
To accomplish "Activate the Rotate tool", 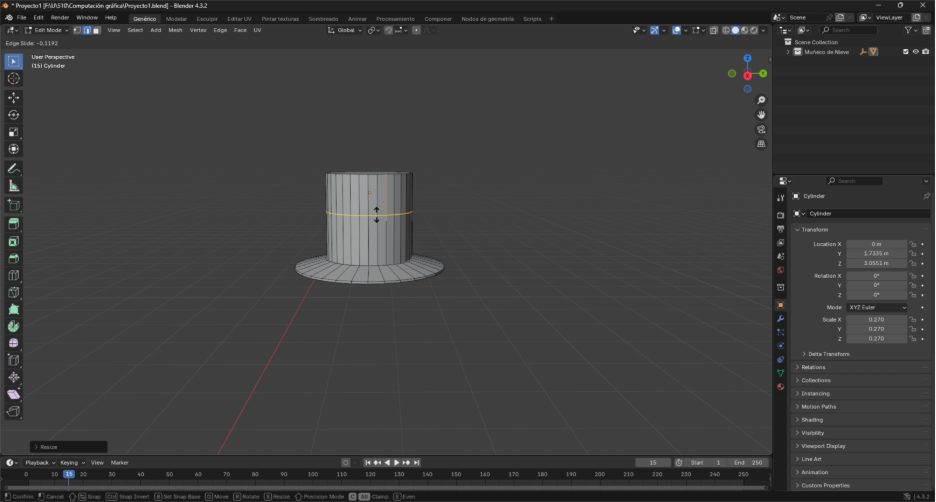I will [14, 115].
